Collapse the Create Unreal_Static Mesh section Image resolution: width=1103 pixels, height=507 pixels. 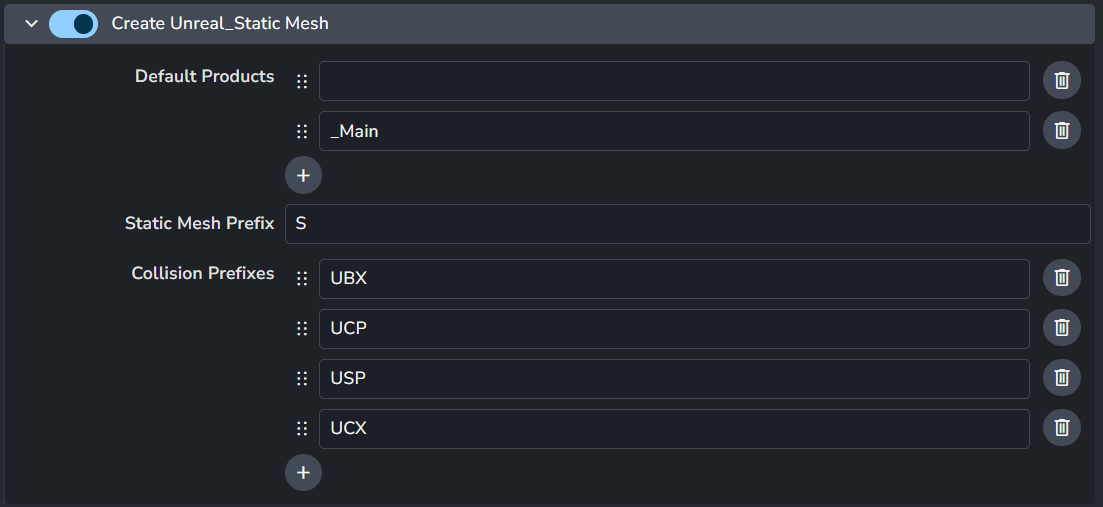[x=31, y=23]
